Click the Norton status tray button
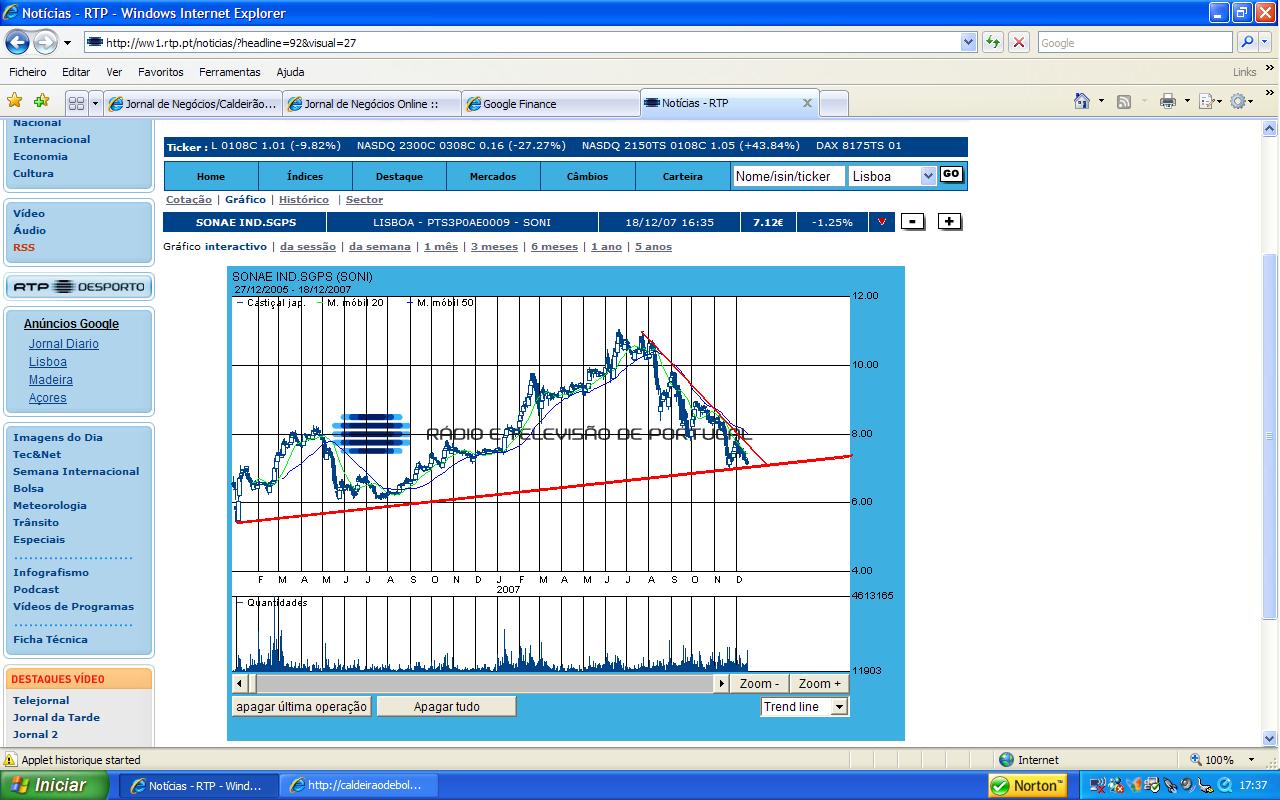This screenshot has height=800, width=1280. [x=1028, y=785]
